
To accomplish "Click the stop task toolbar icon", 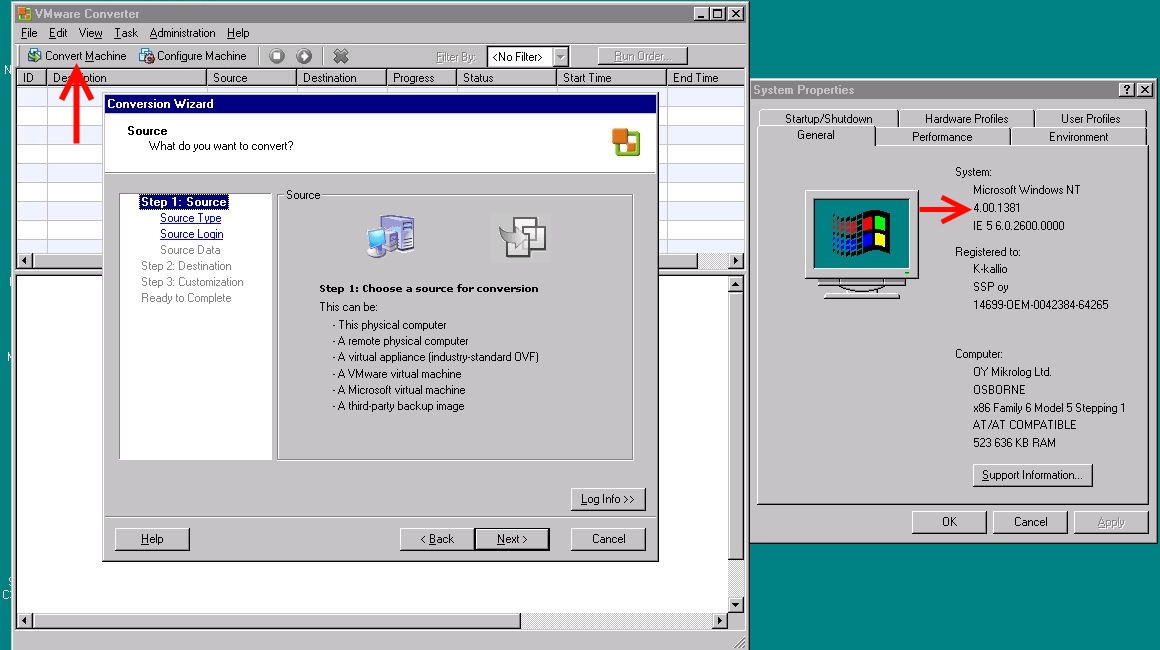I will coord(277,56).
